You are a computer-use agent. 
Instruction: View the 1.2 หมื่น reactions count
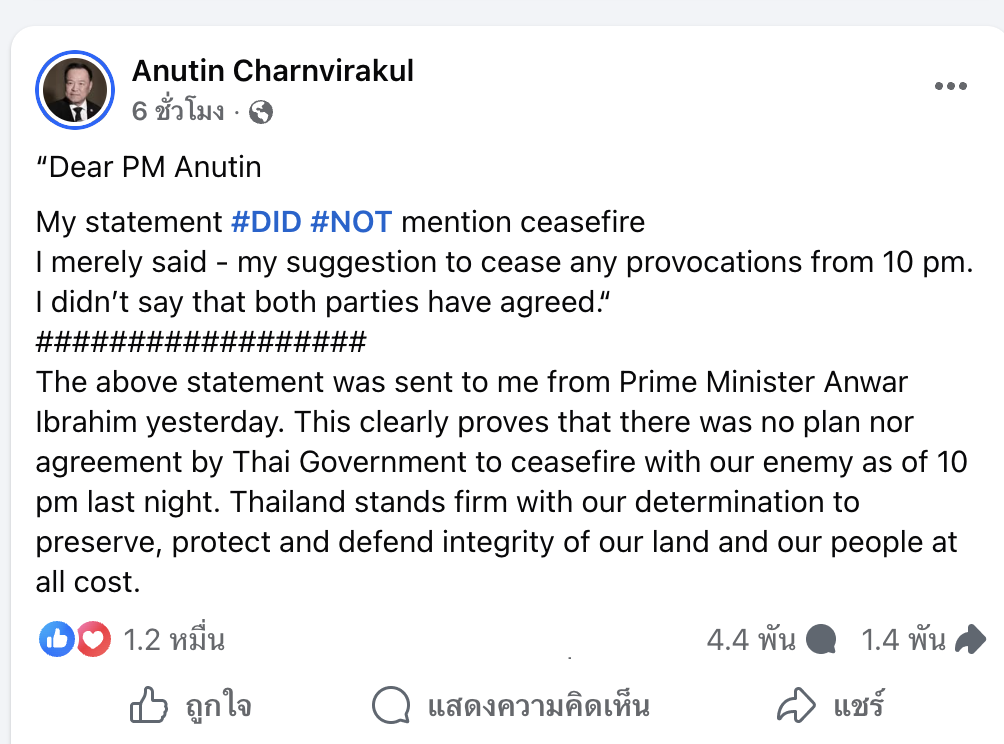coord(173,640)
